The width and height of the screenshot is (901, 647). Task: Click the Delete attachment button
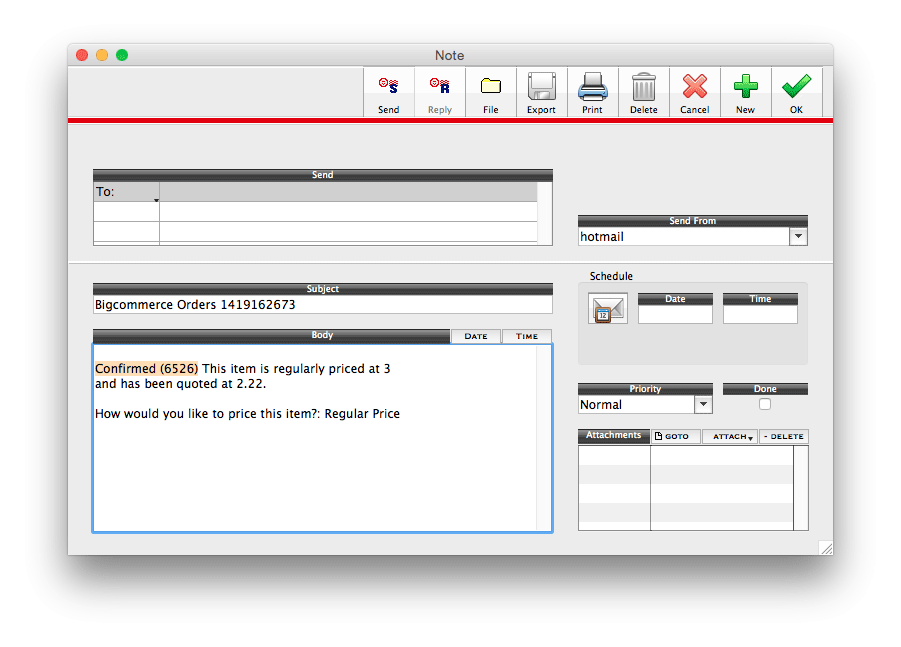pos(784,437)
